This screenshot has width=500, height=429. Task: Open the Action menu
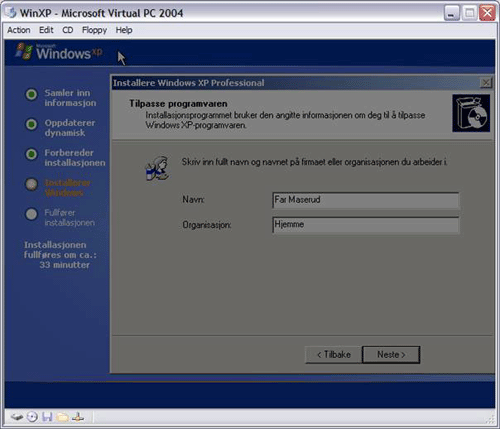19,30
